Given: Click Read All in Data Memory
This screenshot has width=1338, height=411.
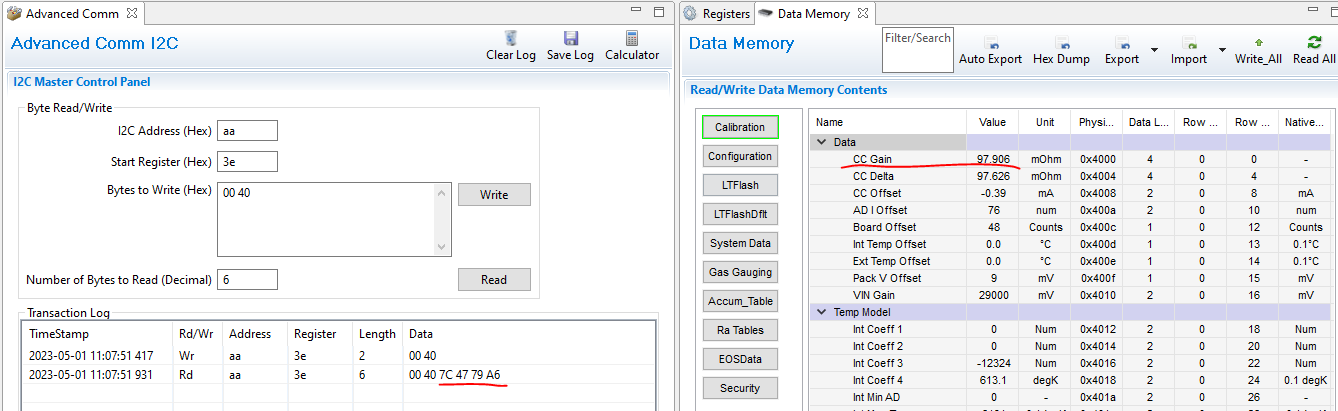Looking at the screenshot, I should (1314, 44).
